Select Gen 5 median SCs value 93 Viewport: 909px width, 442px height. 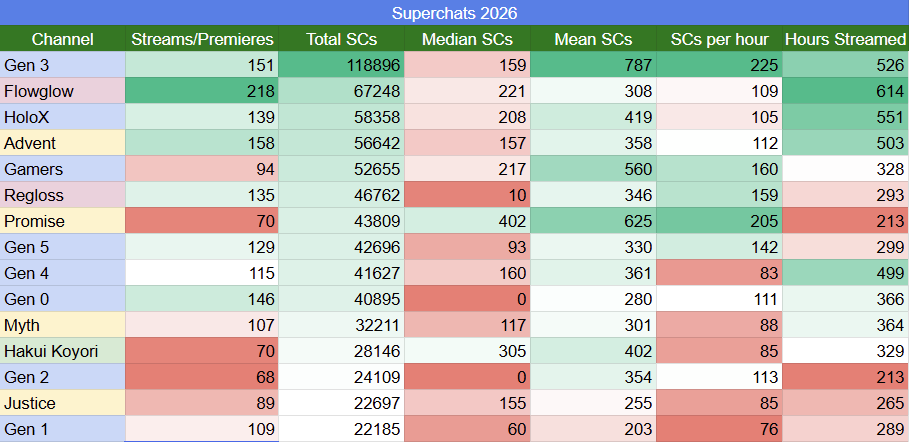point(467,247)
